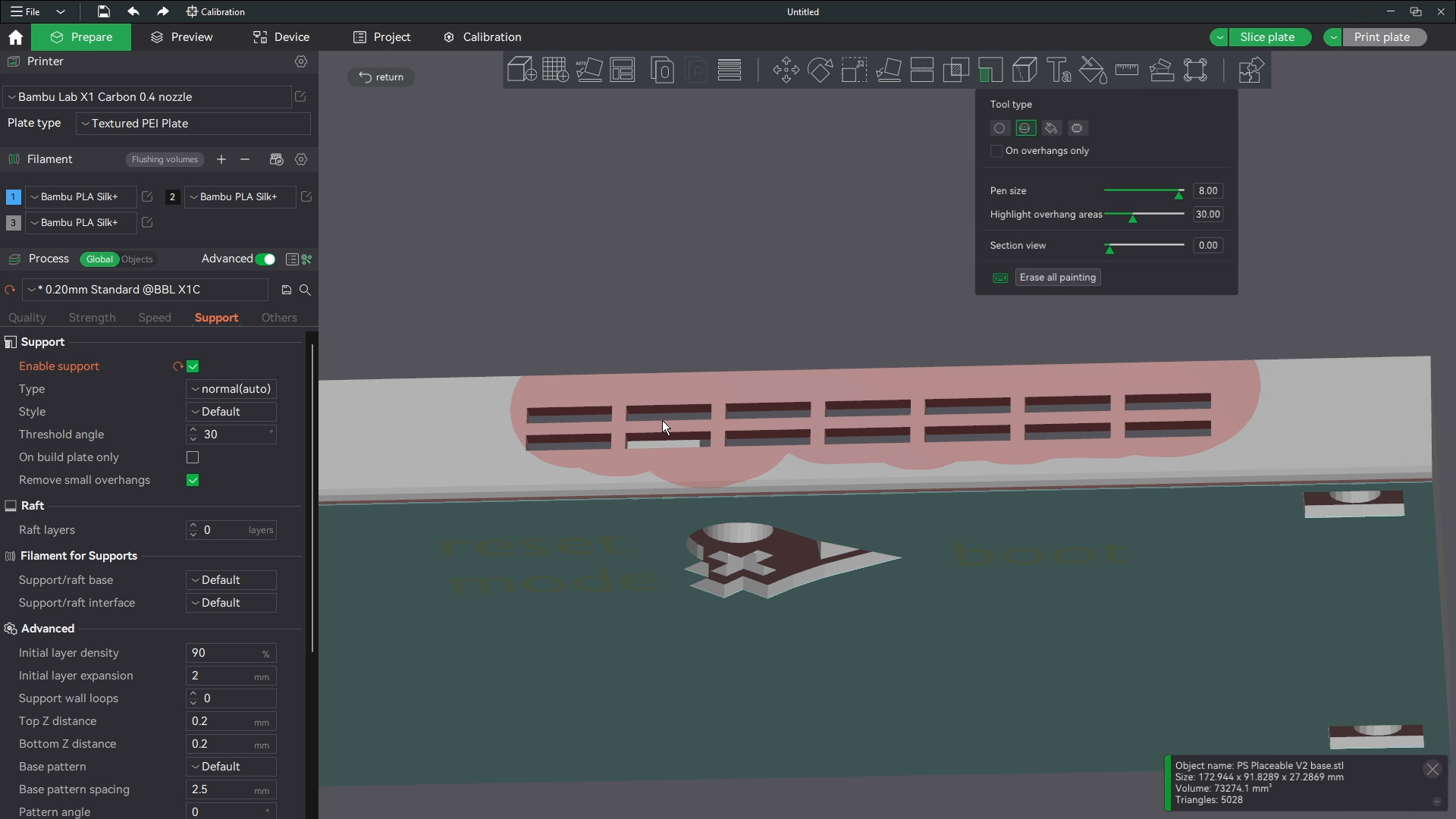
Task: Click the Add object cube icon
Action: click(x=521, y=70)
